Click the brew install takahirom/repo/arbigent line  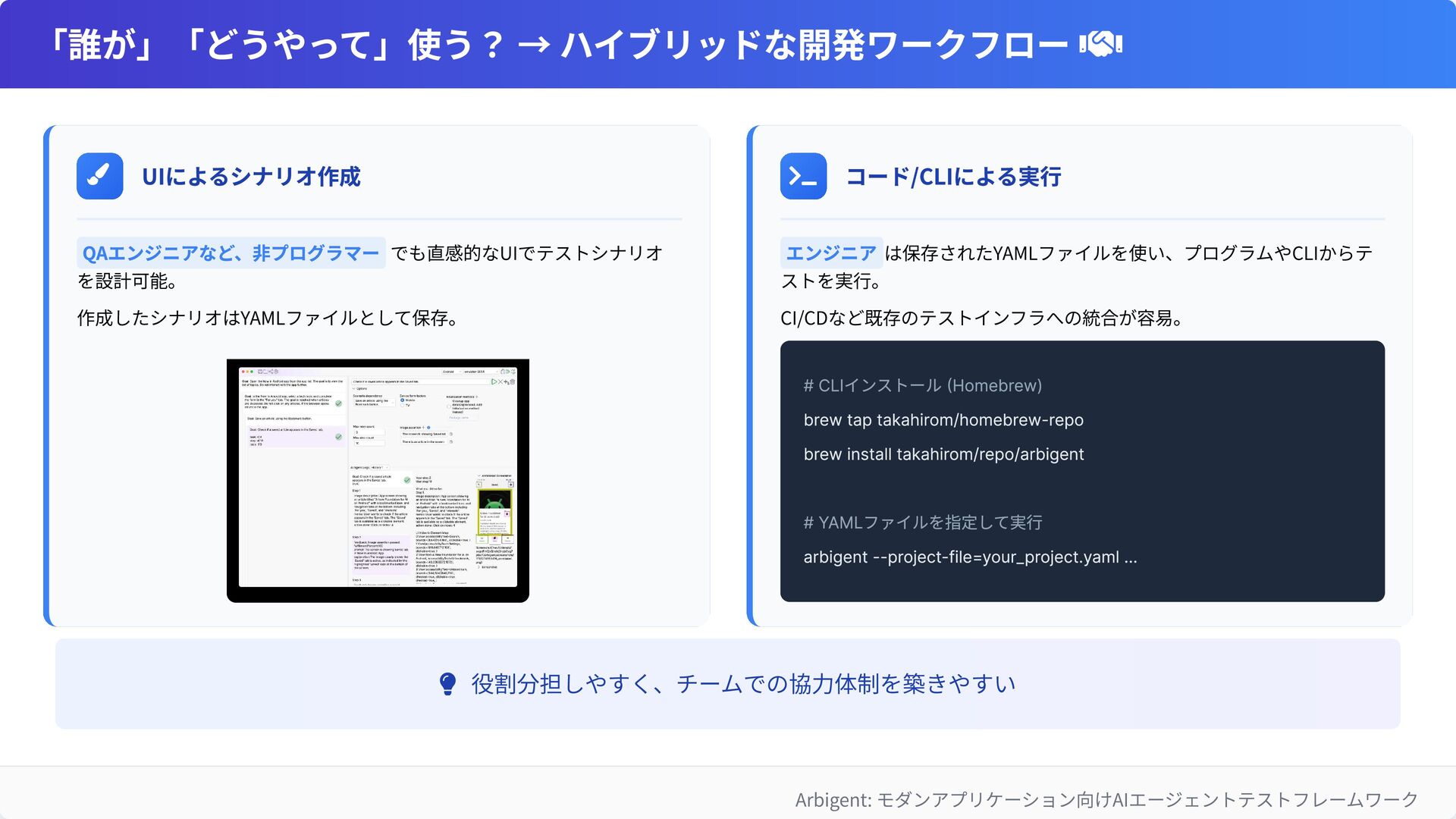pyautogui.click(x=943, y=454)
